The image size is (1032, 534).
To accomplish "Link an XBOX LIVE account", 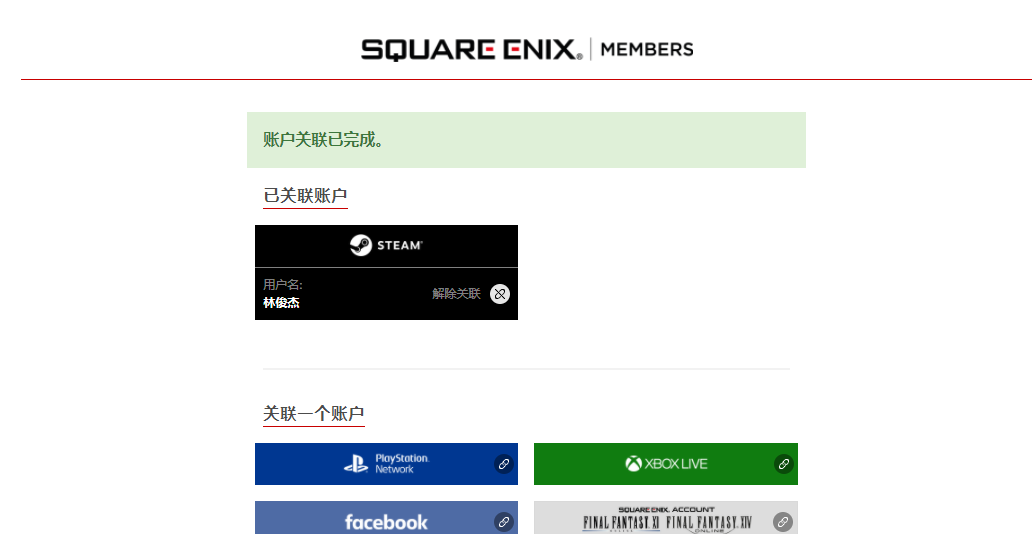I will pos(665,464).
